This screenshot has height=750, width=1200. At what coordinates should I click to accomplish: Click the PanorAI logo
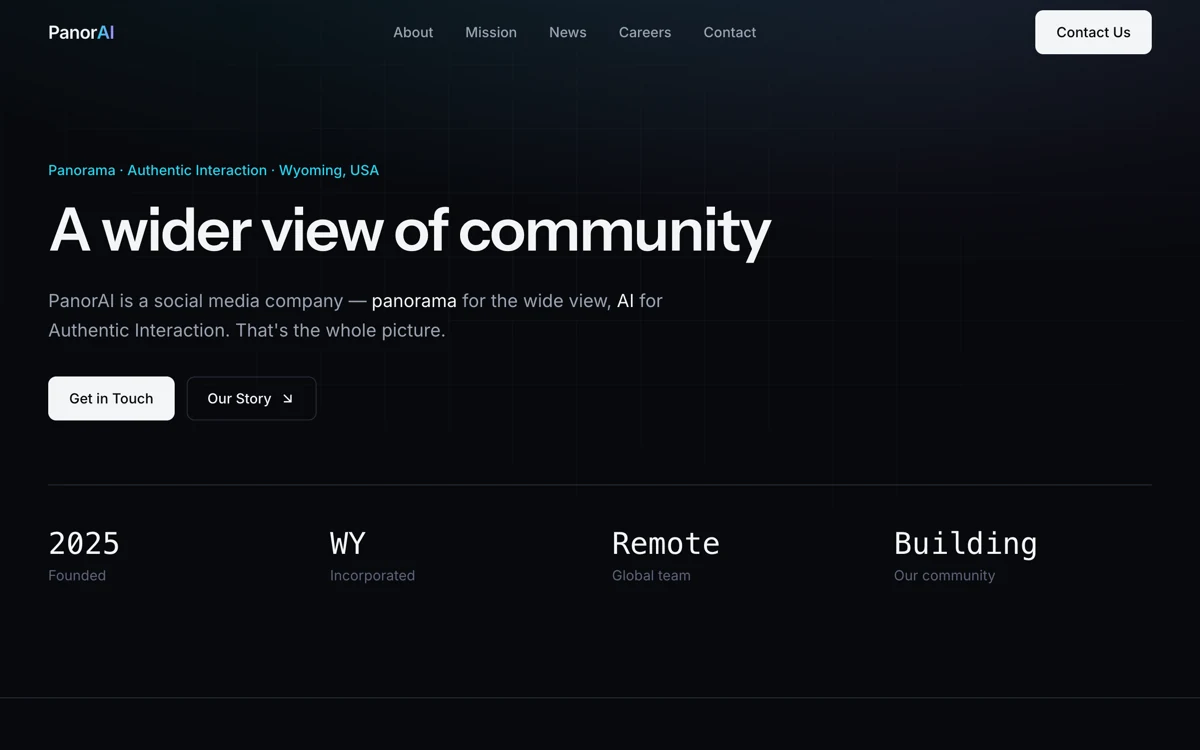pos(81,32)
